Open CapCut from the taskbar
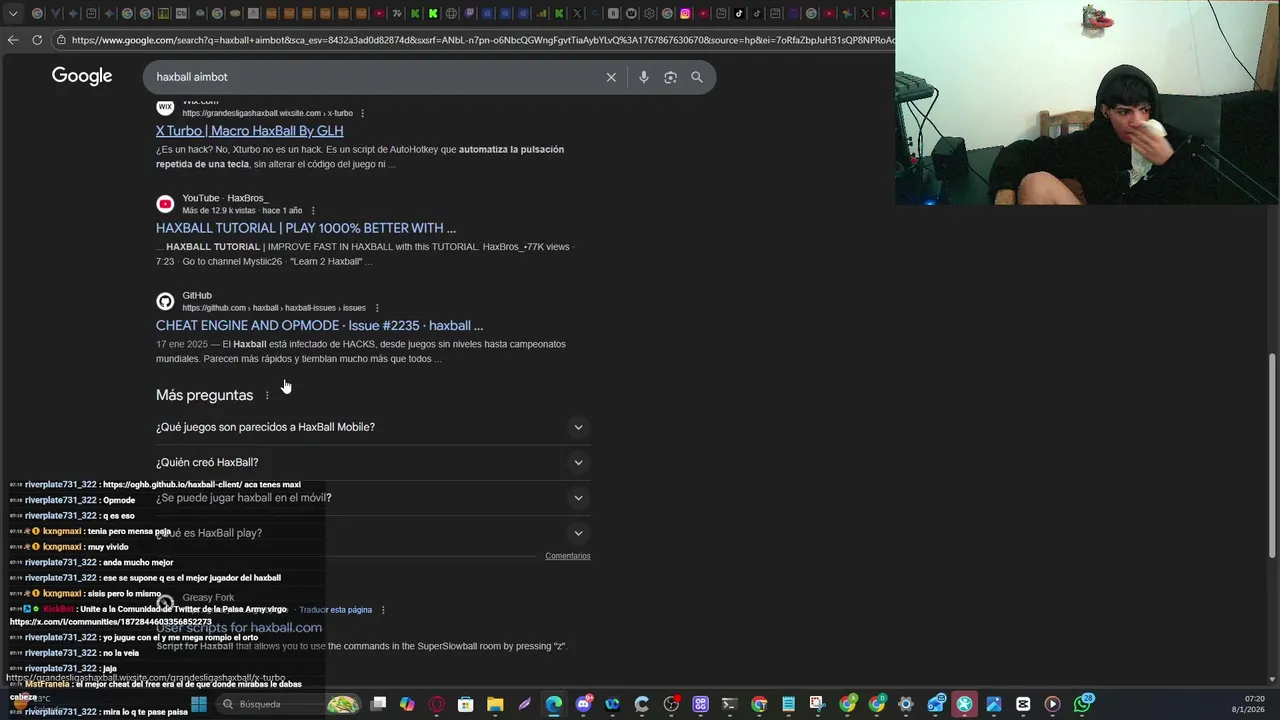 [x=1023, y=704]
